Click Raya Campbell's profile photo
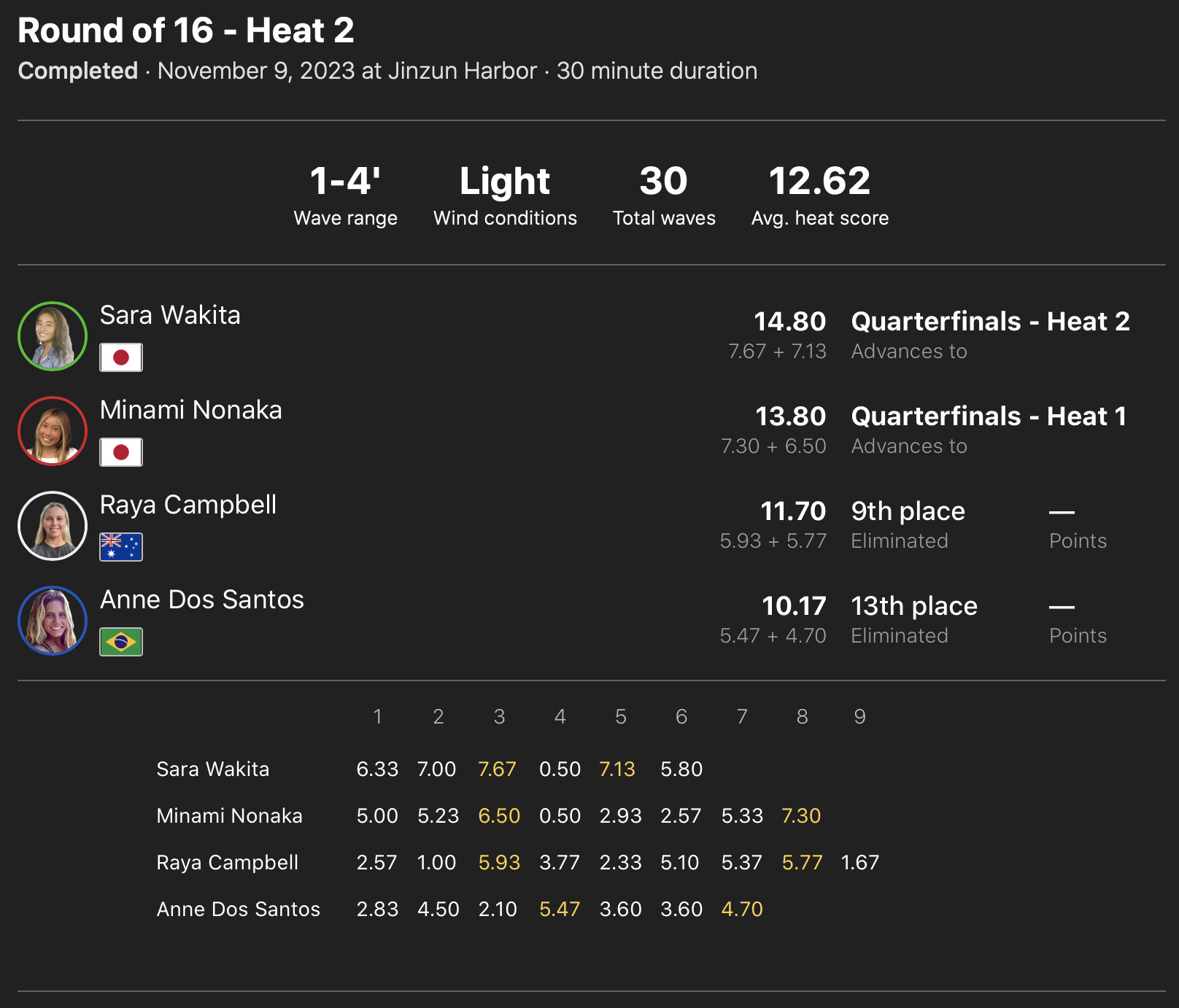 (53, 526)
